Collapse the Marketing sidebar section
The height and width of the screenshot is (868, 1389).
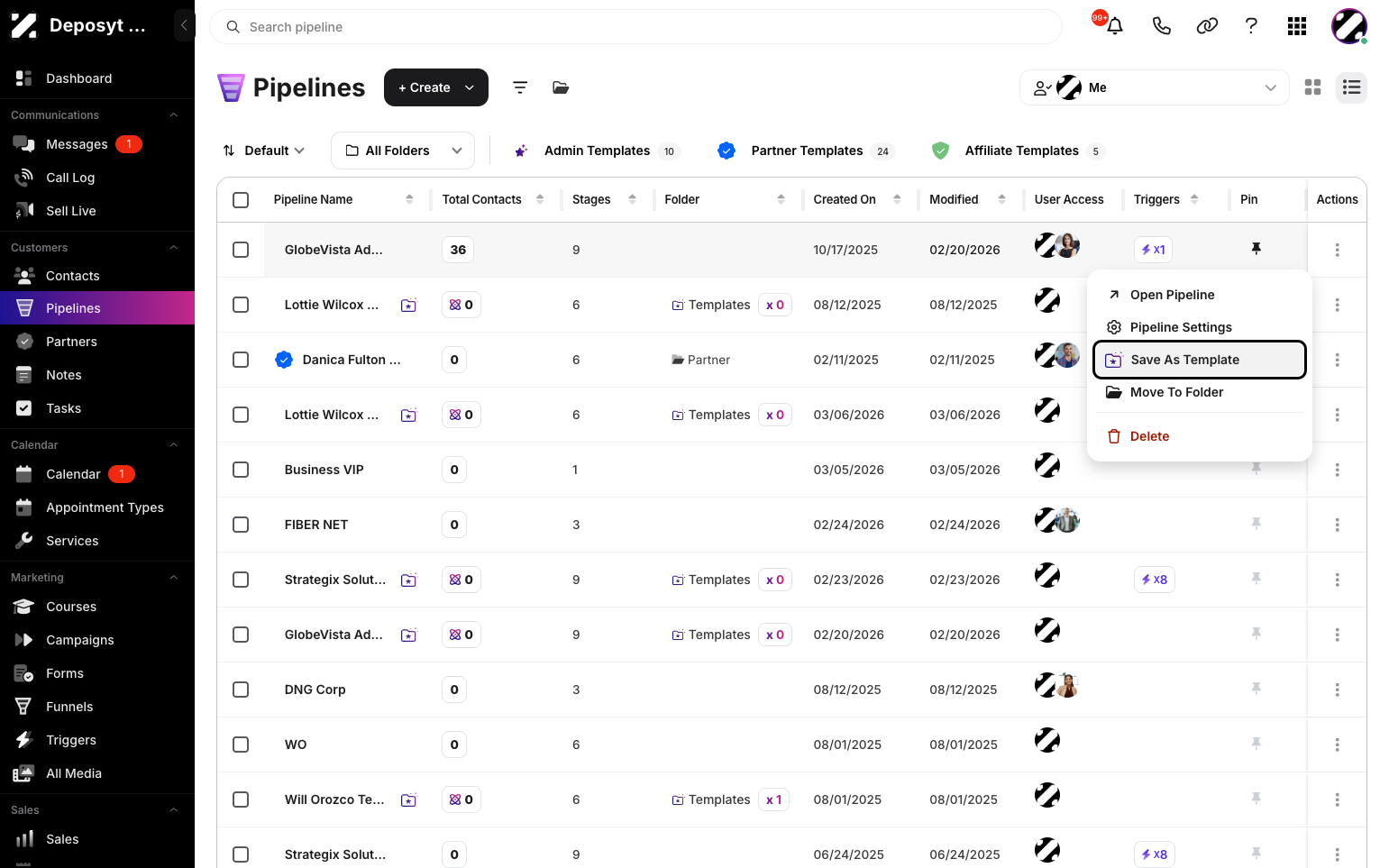(174, 578)
